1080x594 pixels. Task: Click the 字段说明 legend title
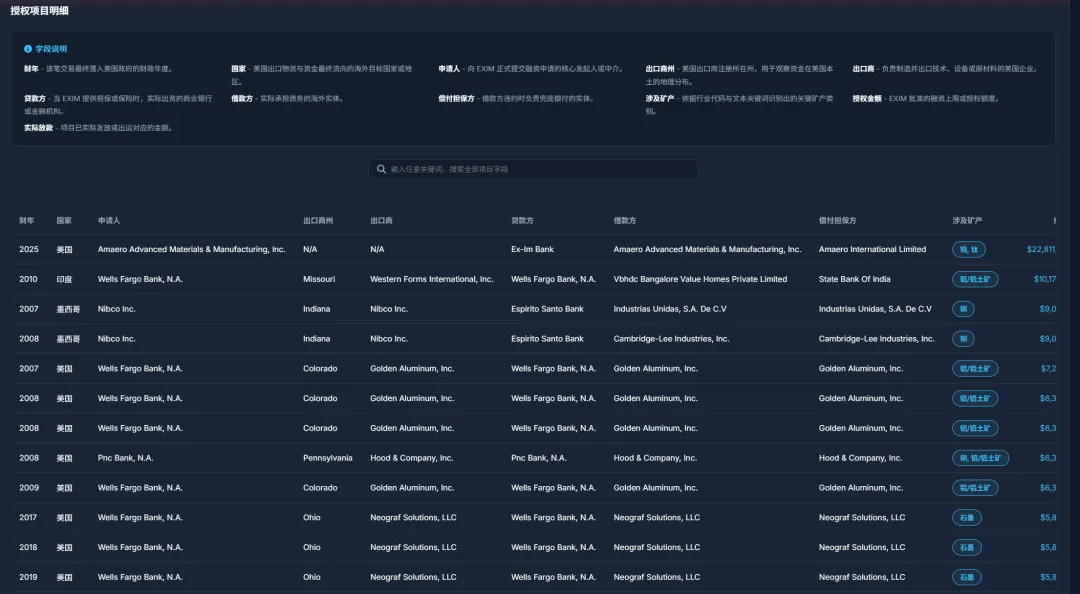pos(51,49)
